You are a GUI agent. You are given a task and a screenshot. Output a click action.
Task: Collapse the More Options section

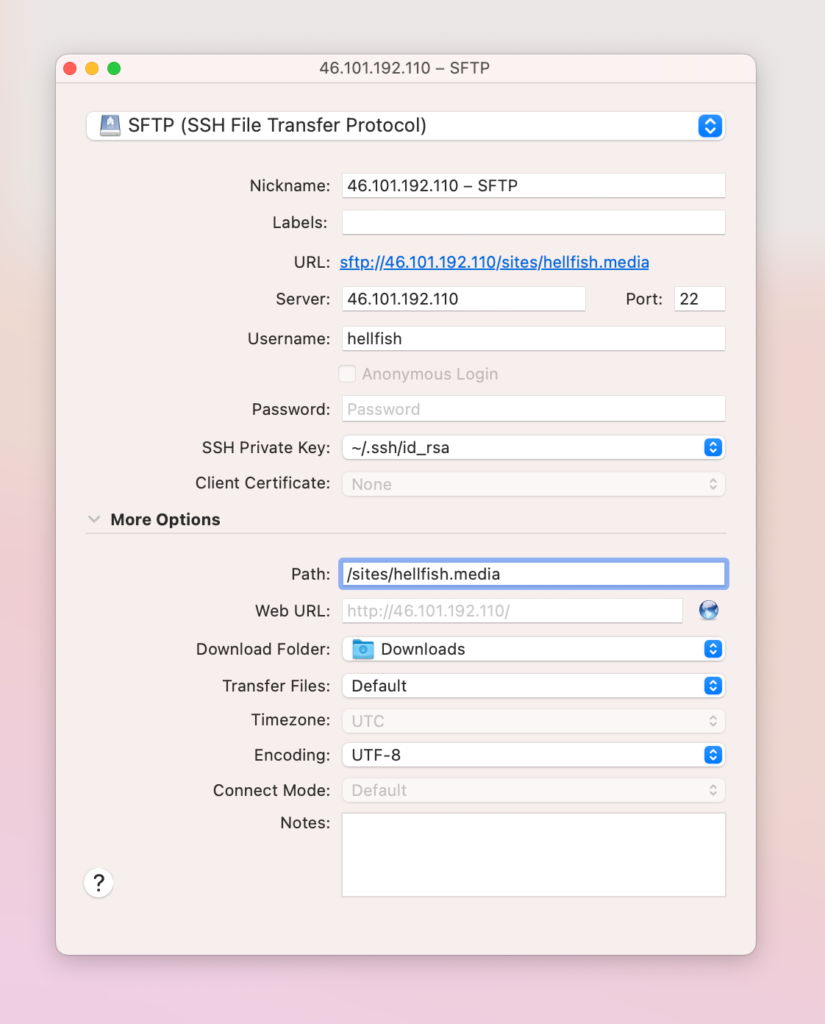click(94, 519)
